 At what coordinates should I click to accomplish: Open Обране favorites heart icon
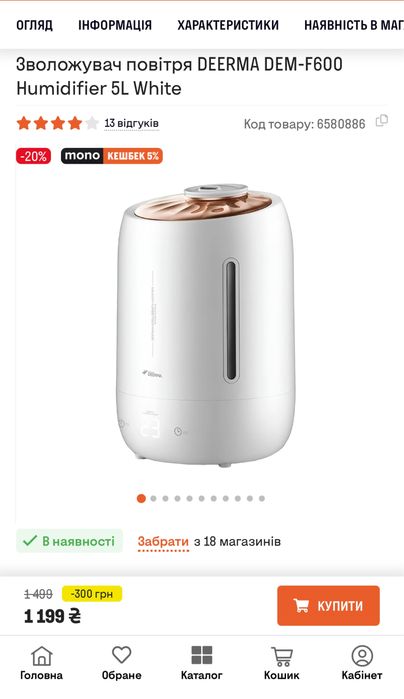pyautogui.click(x=121, y=655)
